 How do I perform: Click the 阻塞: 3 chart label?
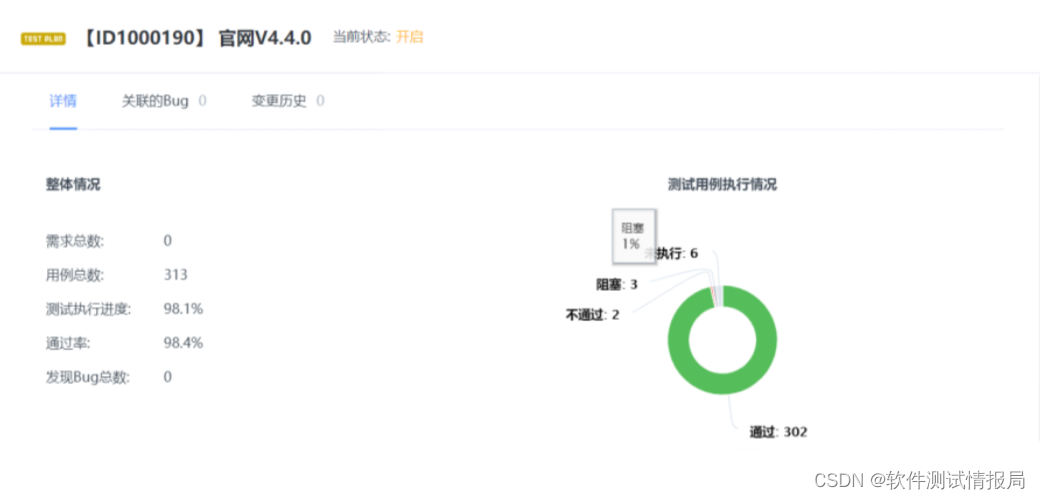point(616,285)
